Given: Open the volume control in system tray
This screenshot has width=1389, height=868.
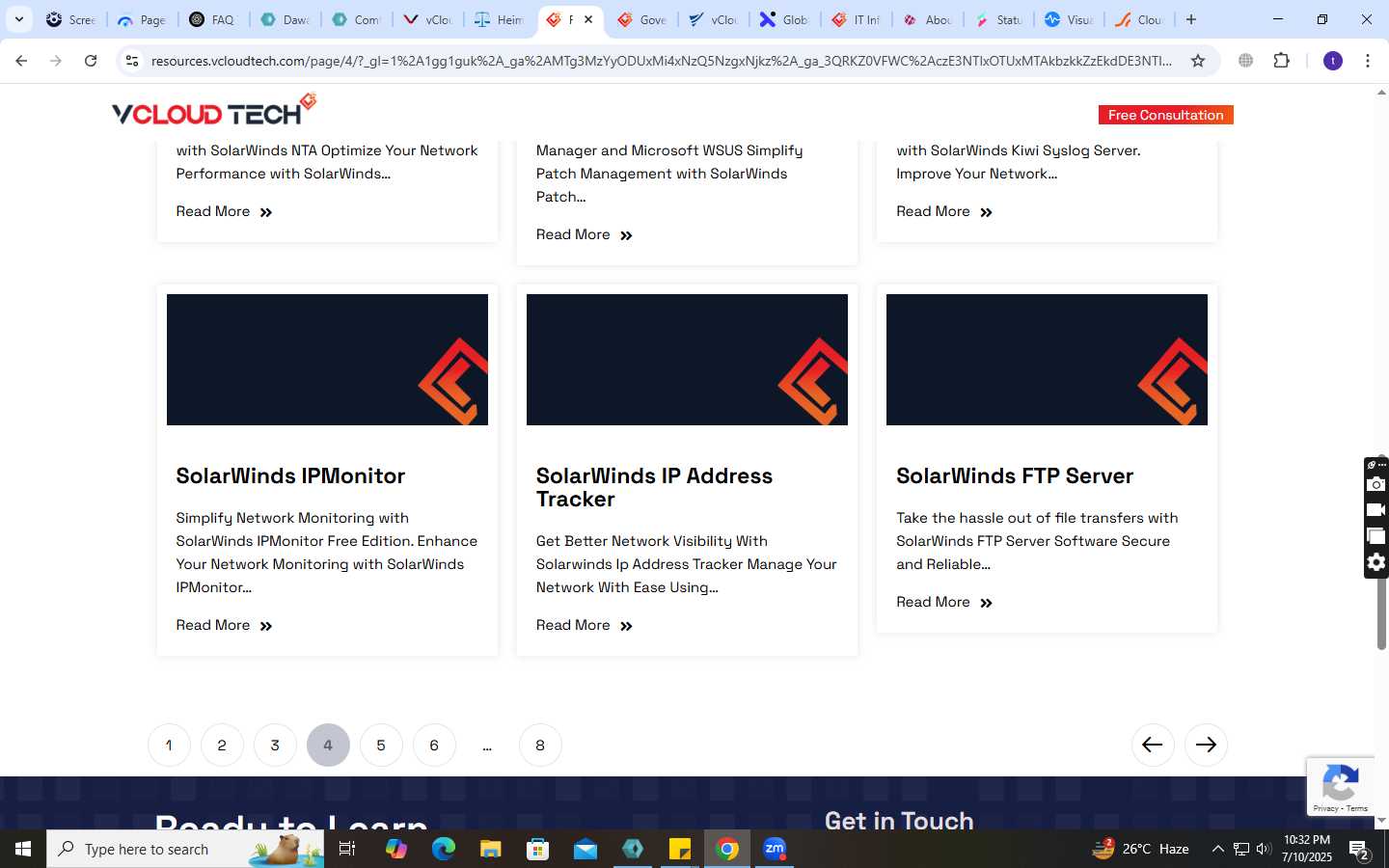Looking at the screenshot, I should [x=1264, y=849].
